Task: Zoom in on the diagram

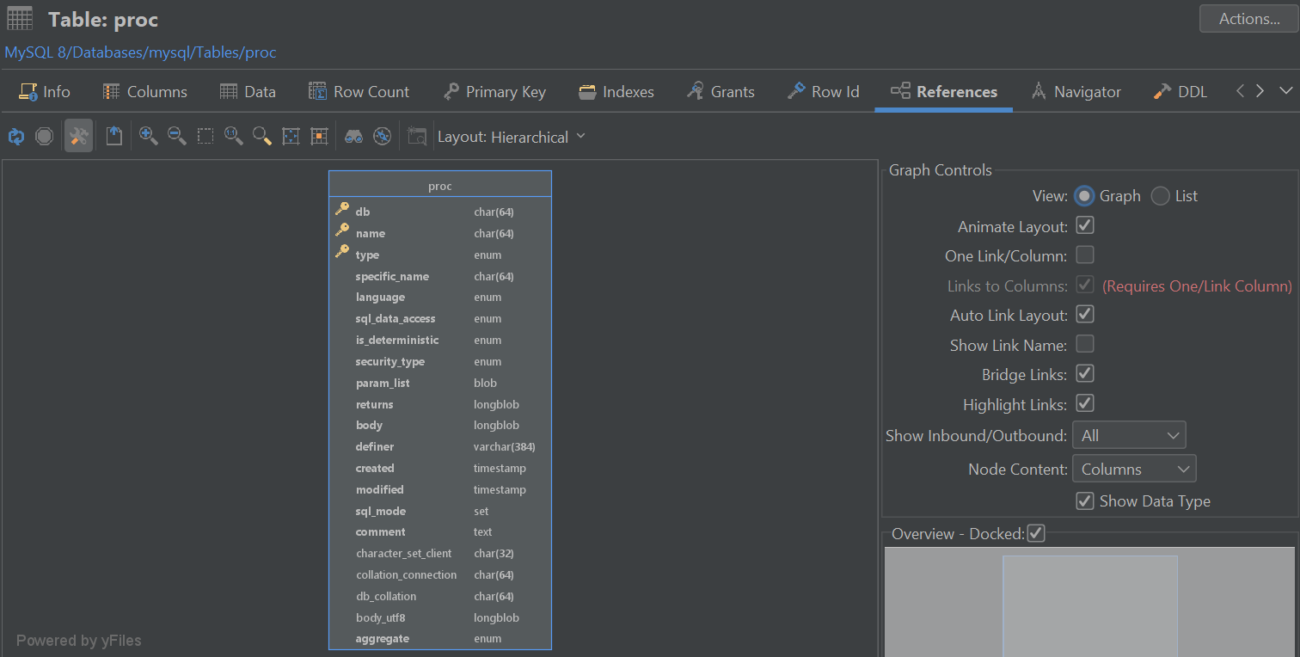Action: [148, 136]
